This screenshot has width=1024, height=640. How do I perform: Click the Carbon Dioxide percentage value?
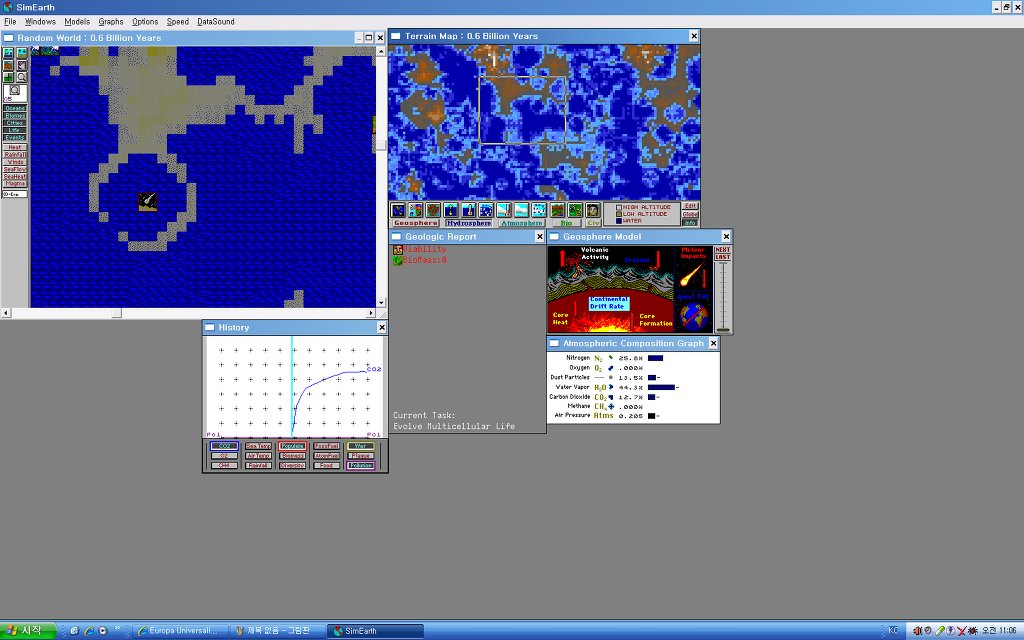[631, 397]
